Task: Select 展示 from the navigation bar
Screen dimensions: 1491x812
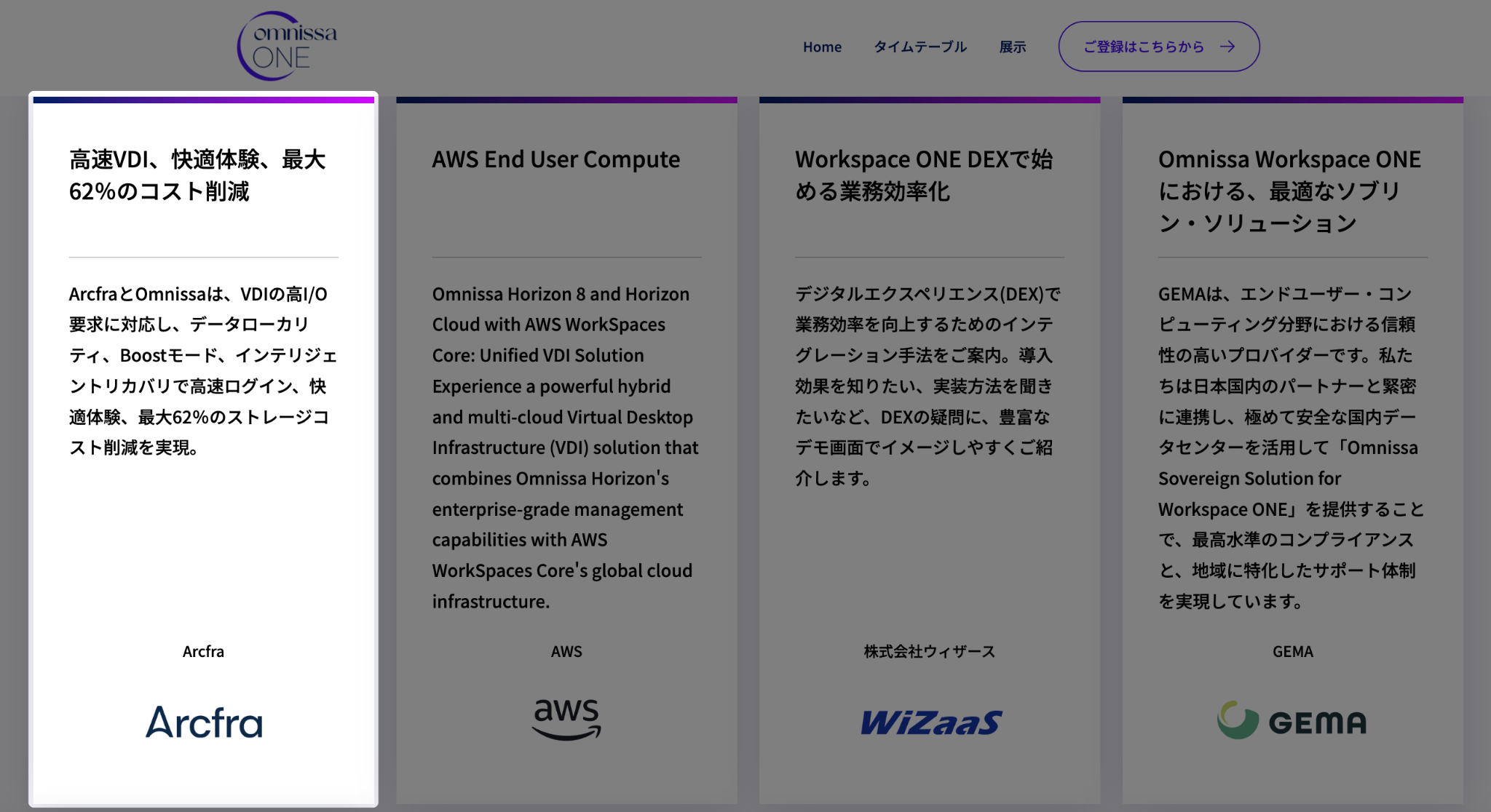Action: (x=1013, y=46)
